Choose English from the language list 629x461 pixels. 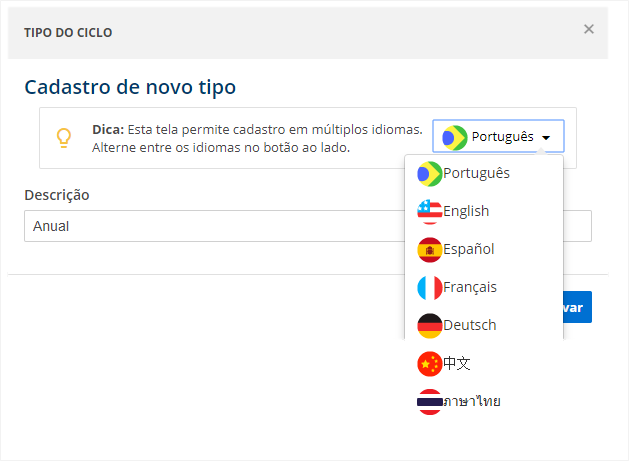coord(466,212)
